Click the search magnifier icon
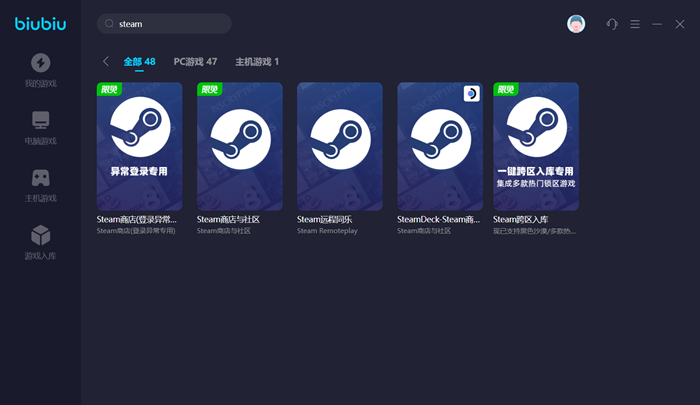This screenshot has height=405, width=700. (109, 23)
